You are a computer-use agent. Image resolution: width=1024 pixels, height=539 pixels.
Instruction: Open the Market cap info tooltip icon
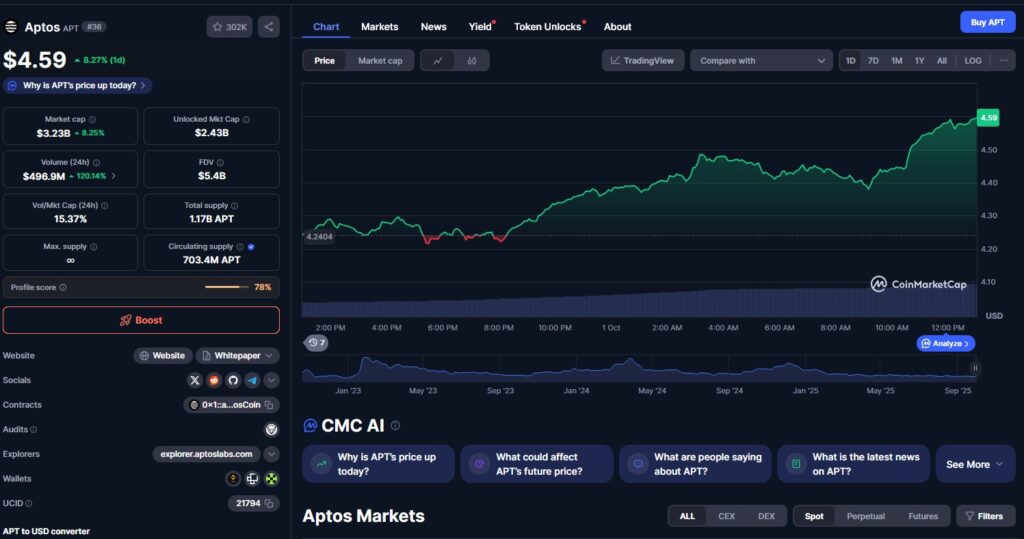tap(92, 120)
